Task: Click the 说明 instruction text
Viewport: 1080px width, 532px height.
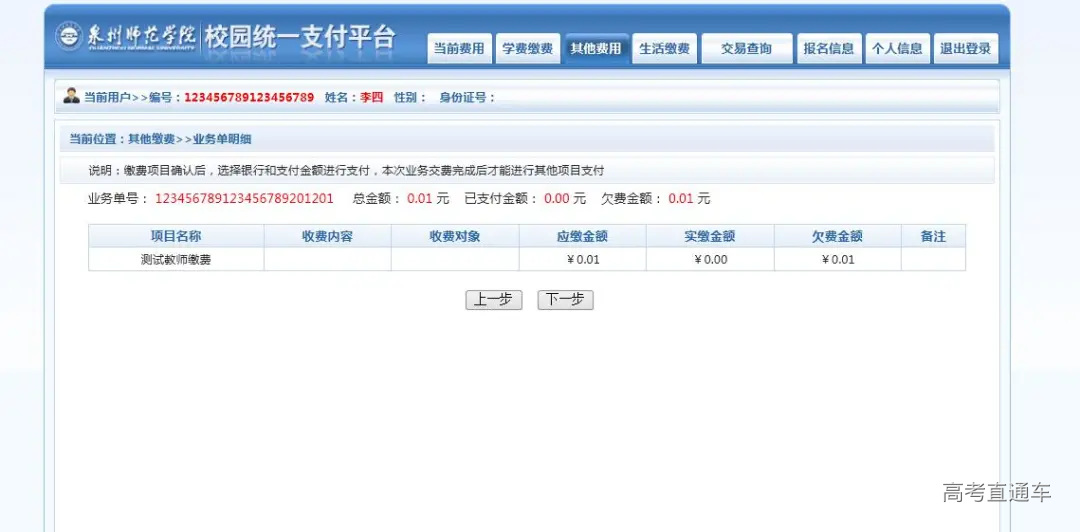Action: click(346, 170)
